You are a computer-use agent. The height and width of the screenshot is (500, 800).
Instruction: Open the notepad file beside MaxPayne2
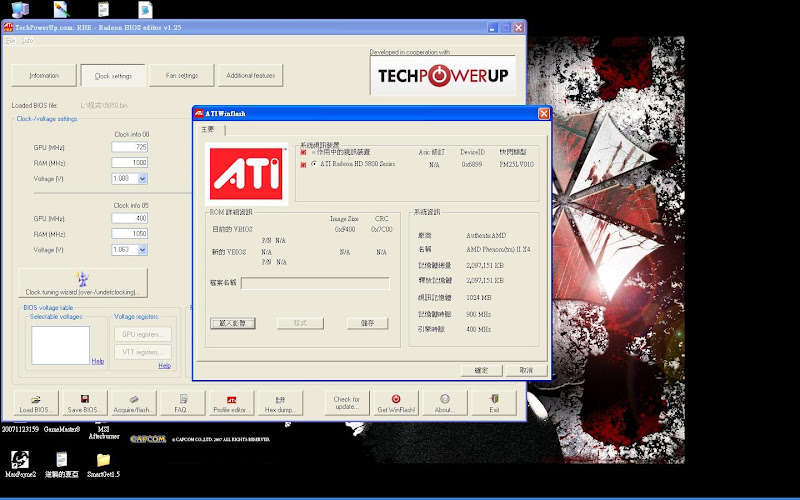[62, 464]
